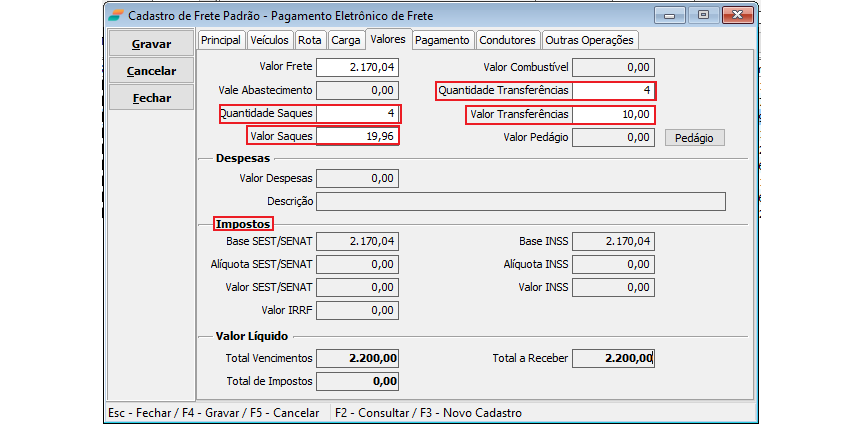This screenshot has width=862, height=424.
Task: Select the Outras Operações tab
Action: coord(589,40)
